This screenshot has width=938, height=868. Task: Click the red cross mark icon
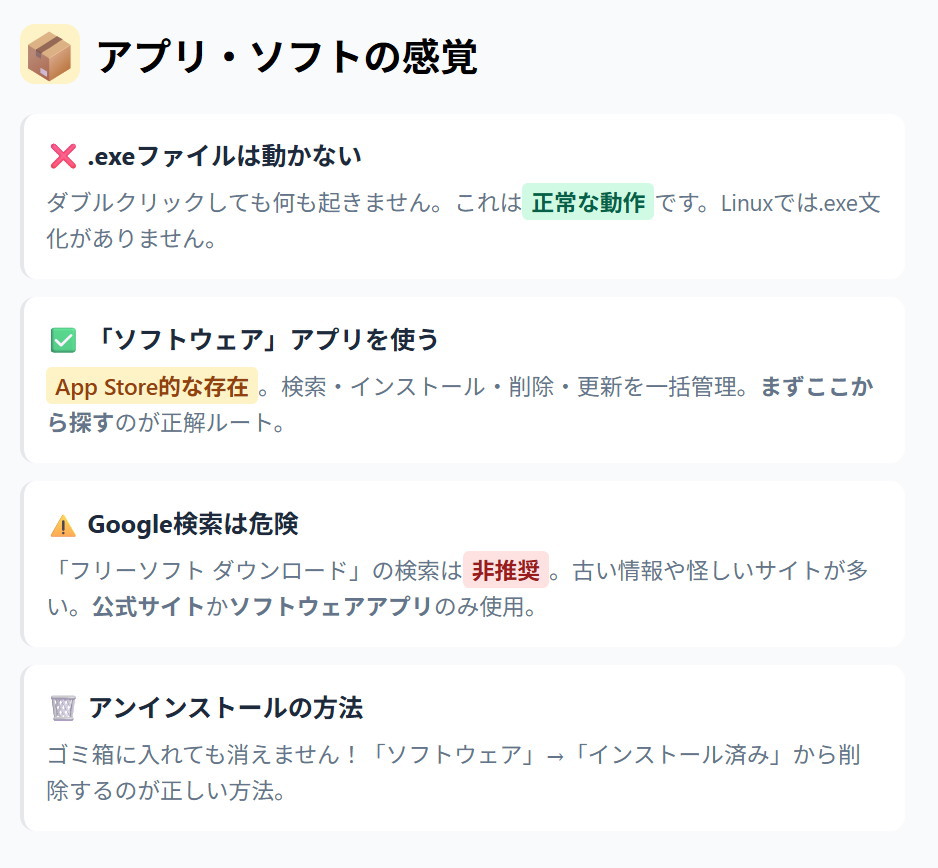tap(62, 156)
